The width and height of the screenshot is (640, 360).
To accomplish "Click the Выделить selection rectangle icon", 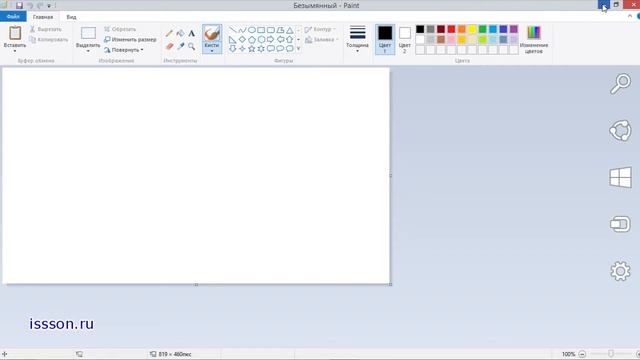I will click(88, 33).
